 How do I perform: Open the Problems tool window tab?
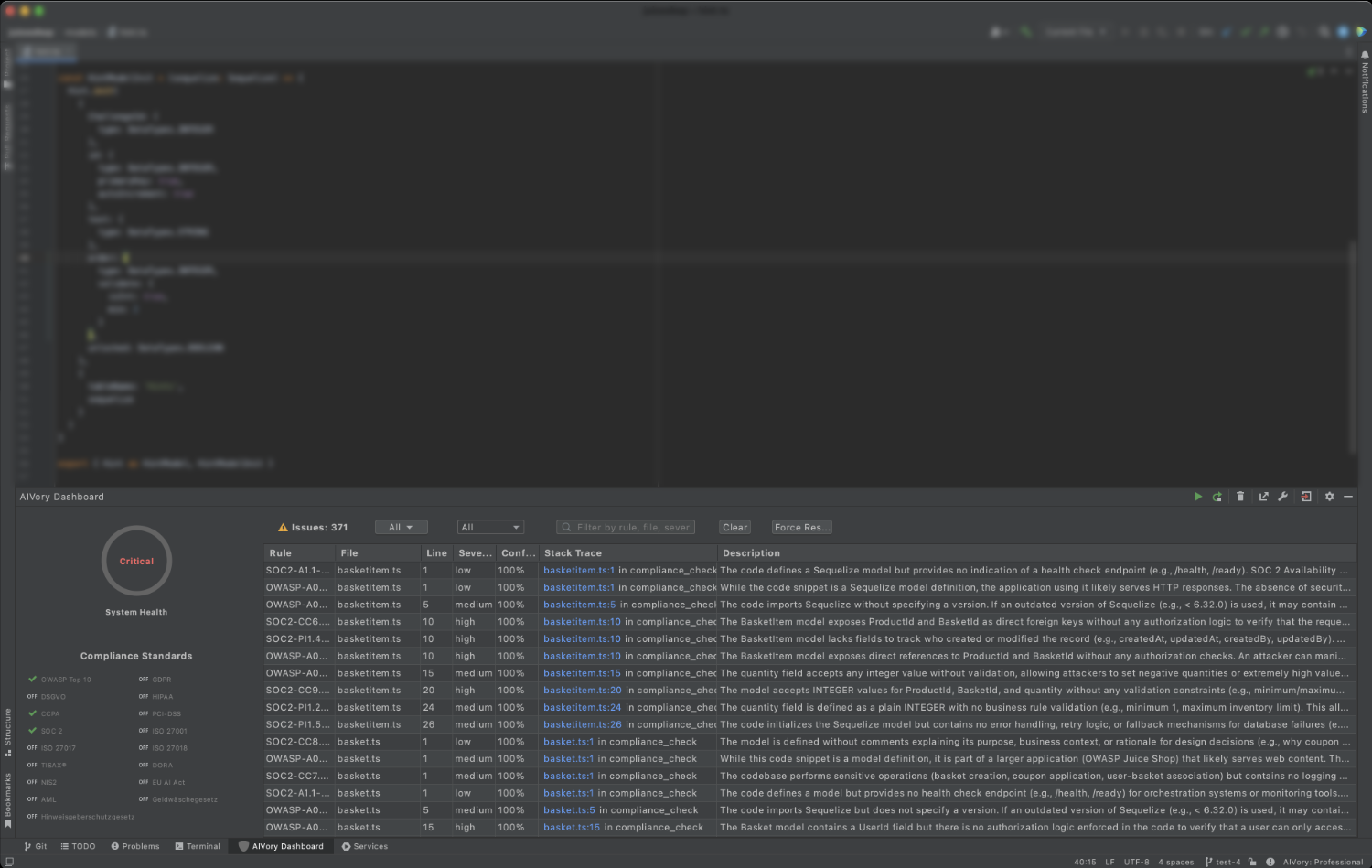[135, 846]
